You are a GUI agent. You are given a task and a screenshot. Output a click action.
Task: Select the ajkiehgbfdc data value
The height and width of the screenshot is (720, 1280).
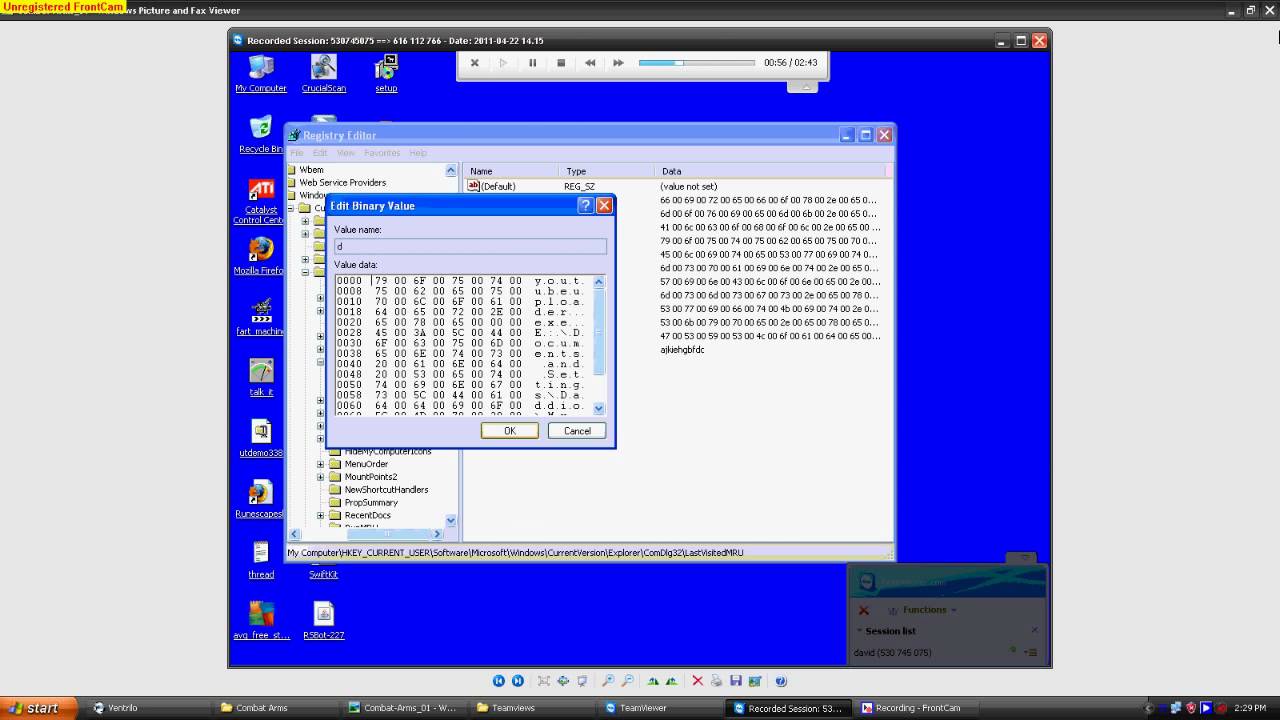tap(682, 350)
